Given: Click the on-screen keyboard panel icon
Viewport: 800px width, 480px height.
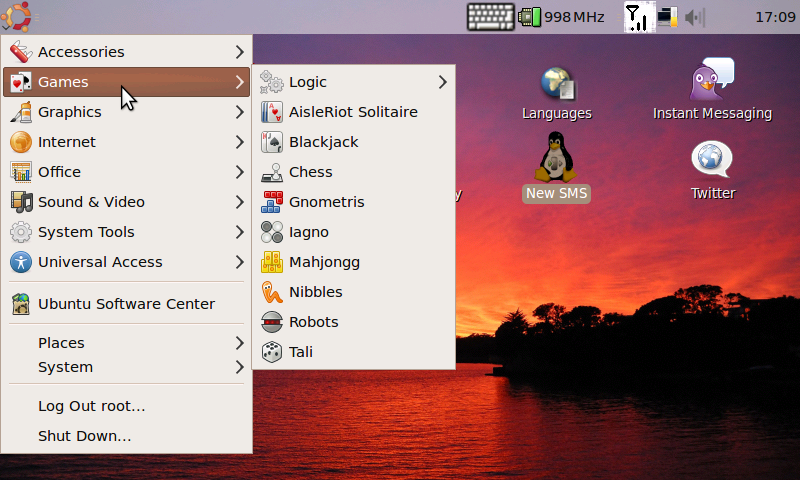Looking at the screenshot, I should tap(490, 17).
